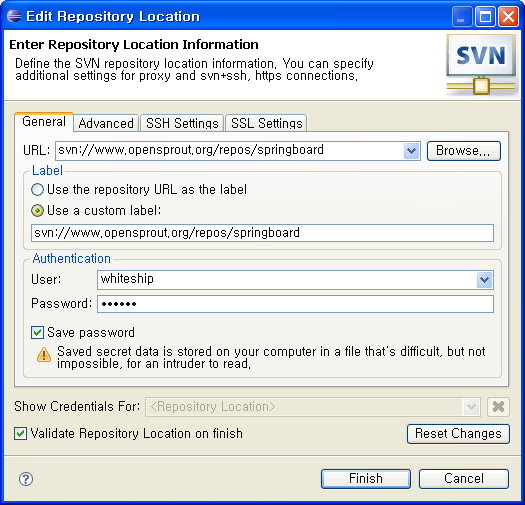Click the Reset Changes button
525x505 pixels.
coord(458,434)
